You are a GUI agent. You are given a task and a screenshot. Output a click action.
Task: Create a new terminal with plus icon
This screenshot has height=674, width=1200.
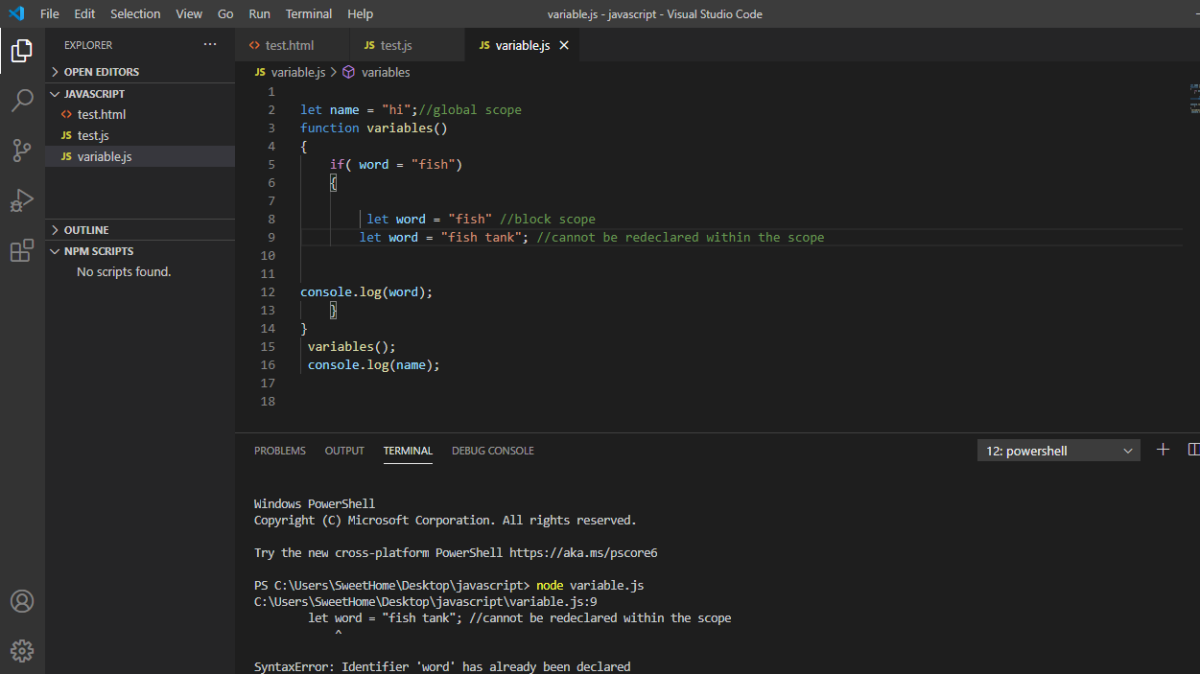[x=1162, y=449]
